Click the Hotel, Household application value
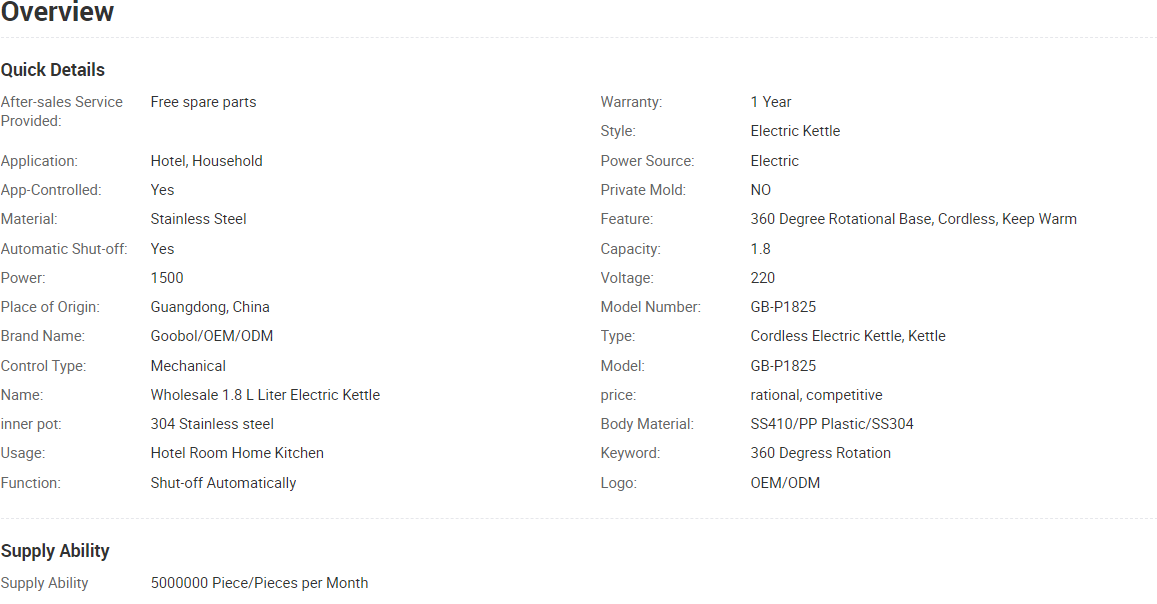This screenshot has width=1157, height=604. point(207,161)
